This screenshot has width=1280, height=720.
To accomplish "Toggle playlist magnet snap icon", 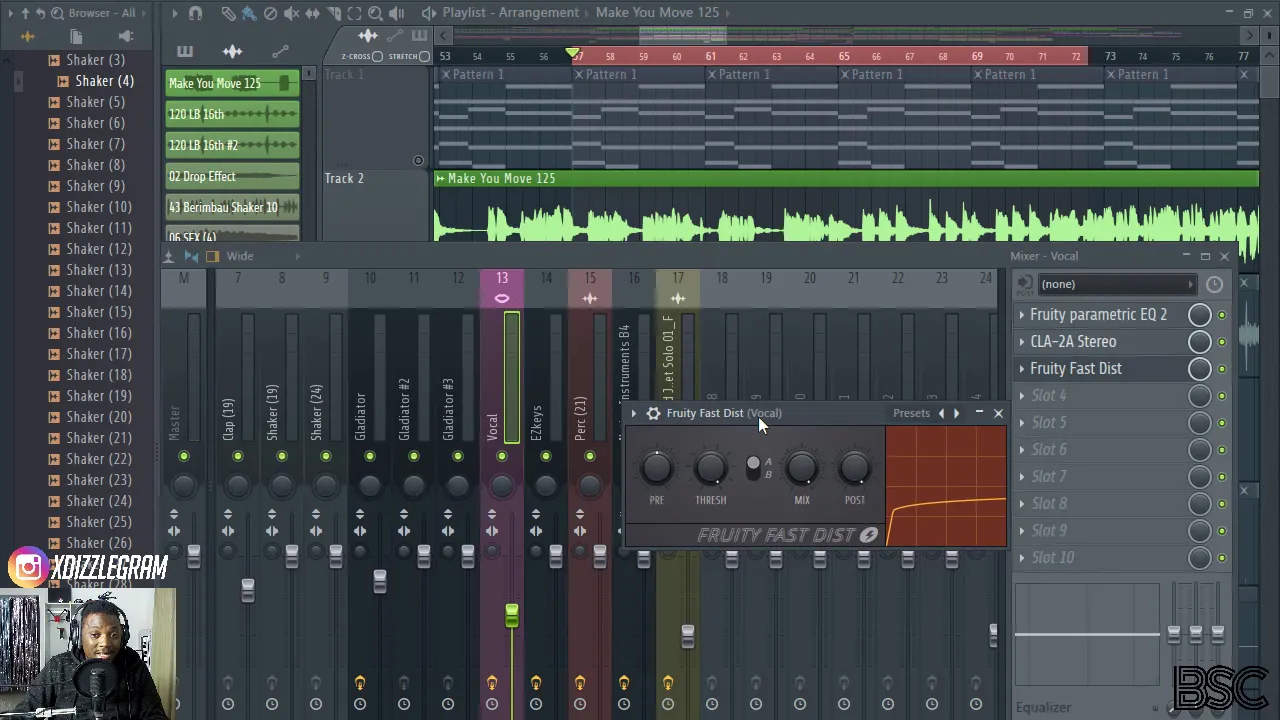I will click(x=195, y=13).
